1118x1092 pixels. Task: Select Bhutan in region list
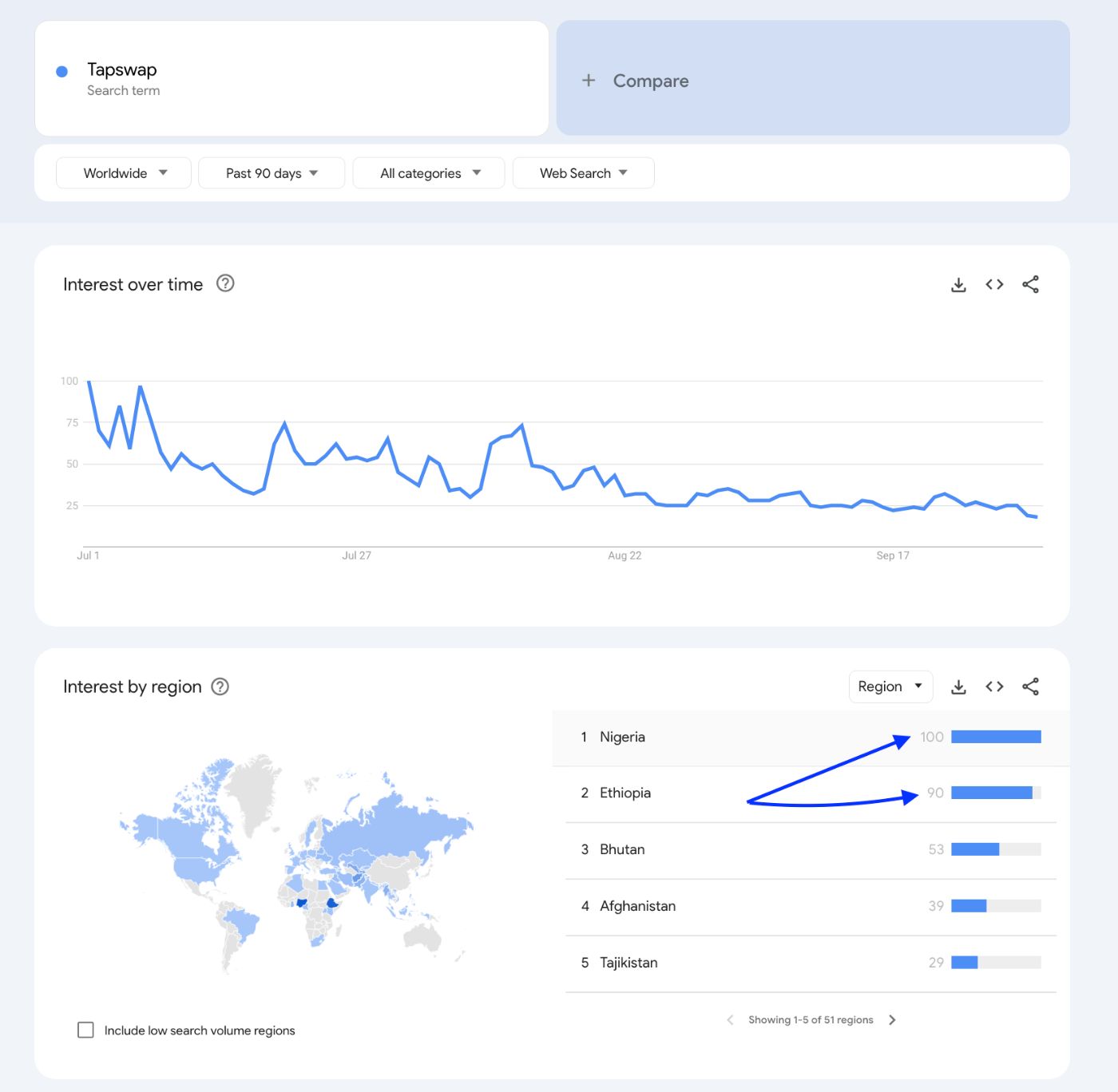[x=811, y=850]
